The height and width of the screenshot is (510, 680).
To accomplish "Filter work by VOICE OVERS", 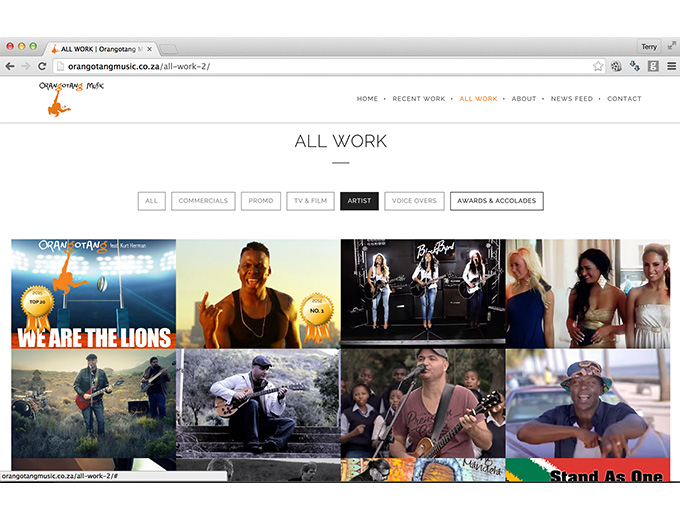I will 414,201.
